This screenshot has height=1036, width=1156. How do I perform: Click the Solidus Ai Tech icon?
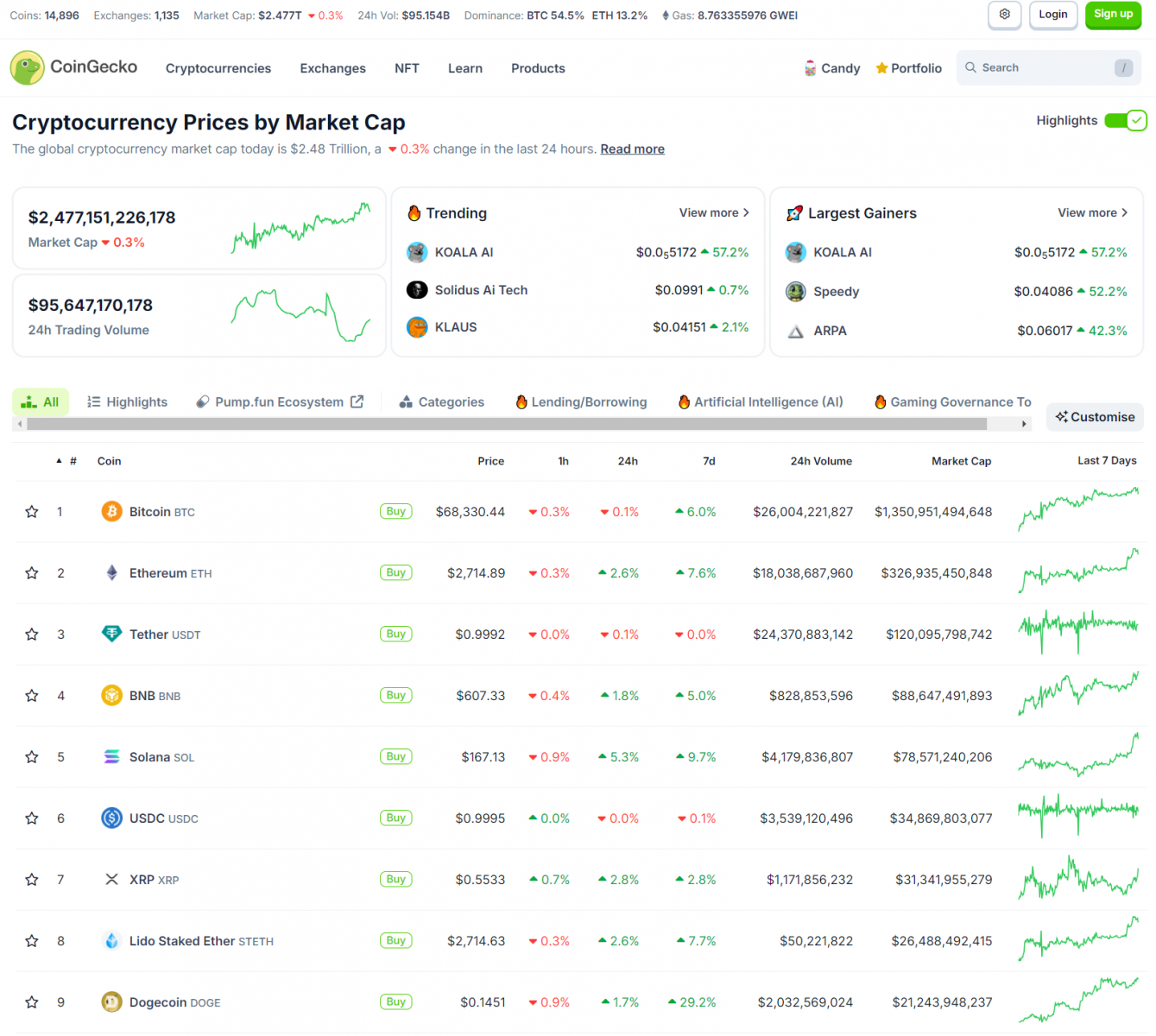[417, 290]
